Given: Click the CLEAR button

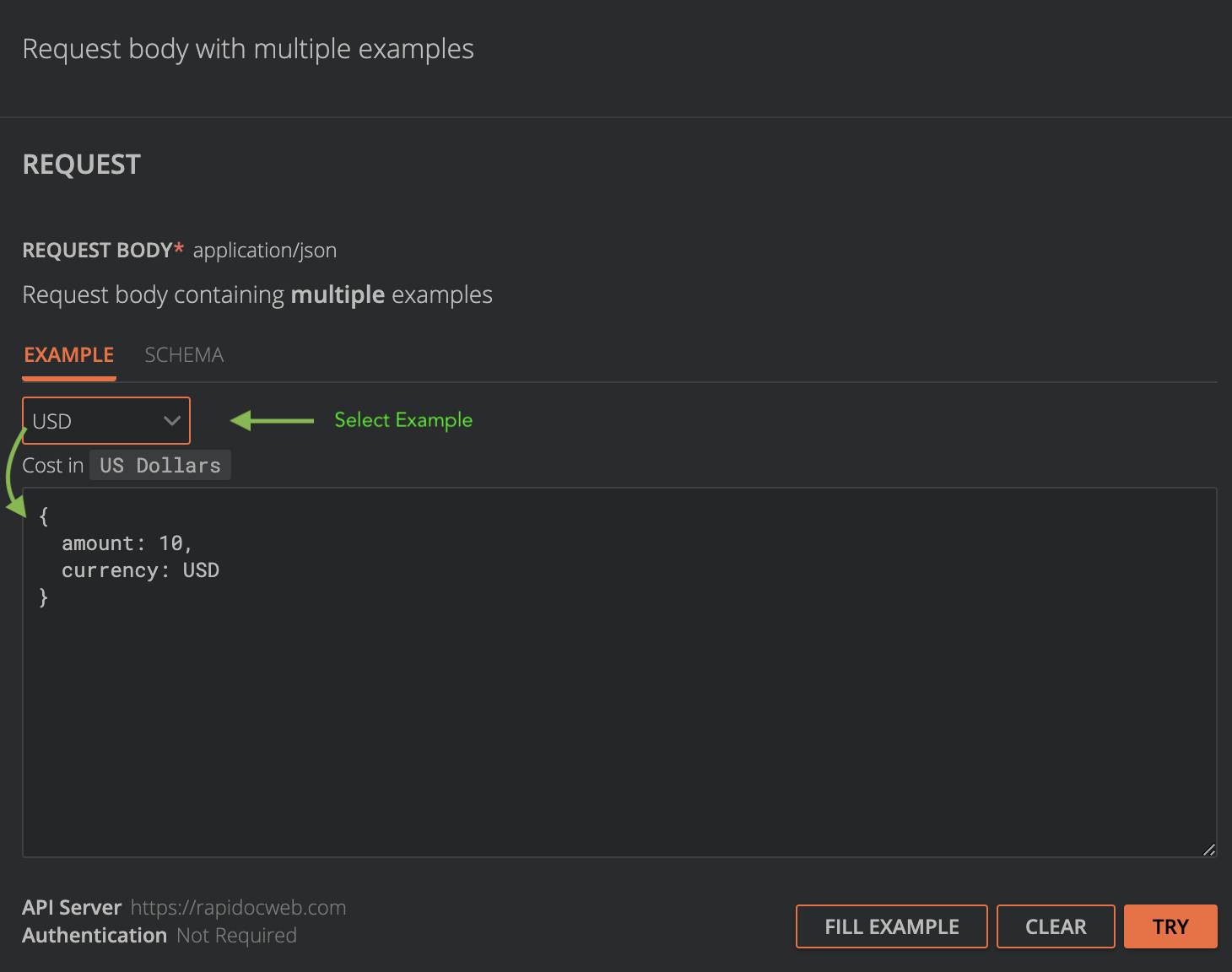Looking at the screenshot, I should (1056, 926).
